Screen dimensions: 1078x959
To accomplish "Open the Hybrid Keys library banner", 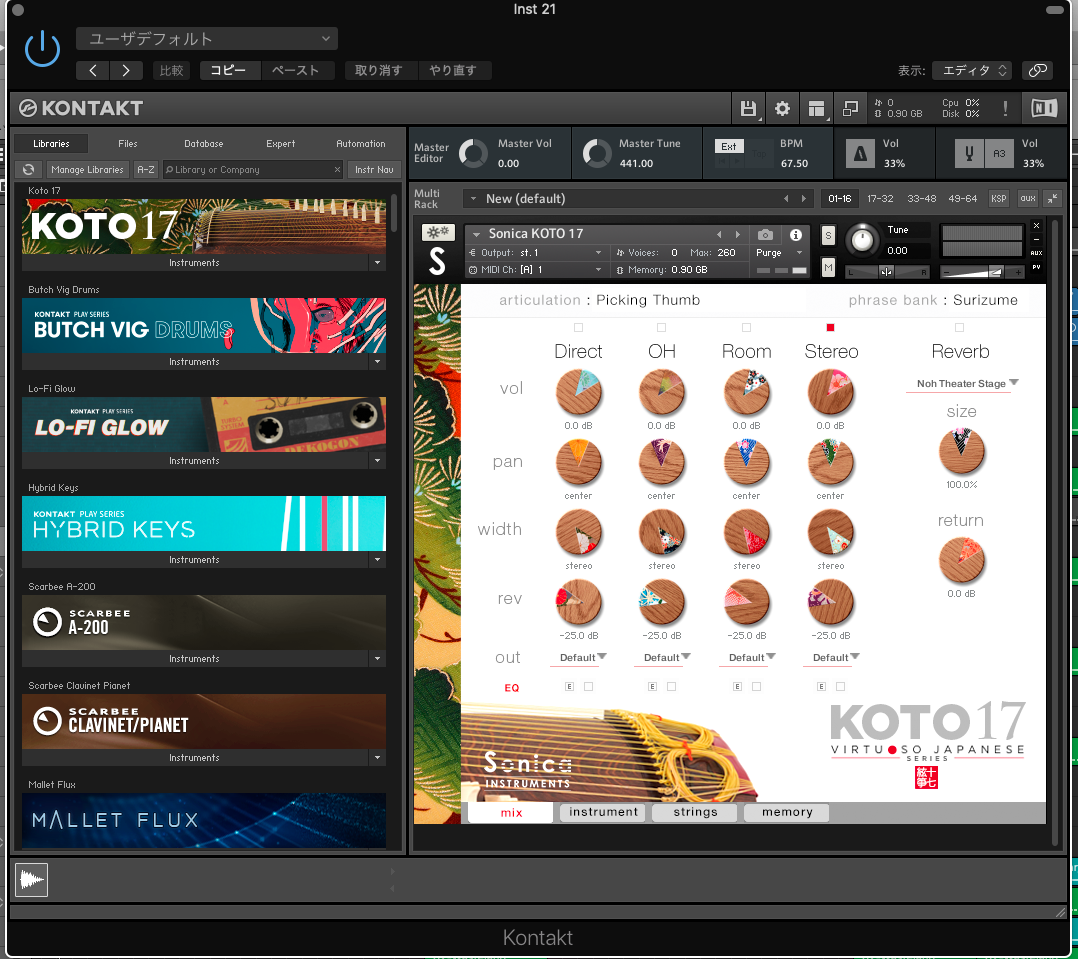I will pos(204,524).
